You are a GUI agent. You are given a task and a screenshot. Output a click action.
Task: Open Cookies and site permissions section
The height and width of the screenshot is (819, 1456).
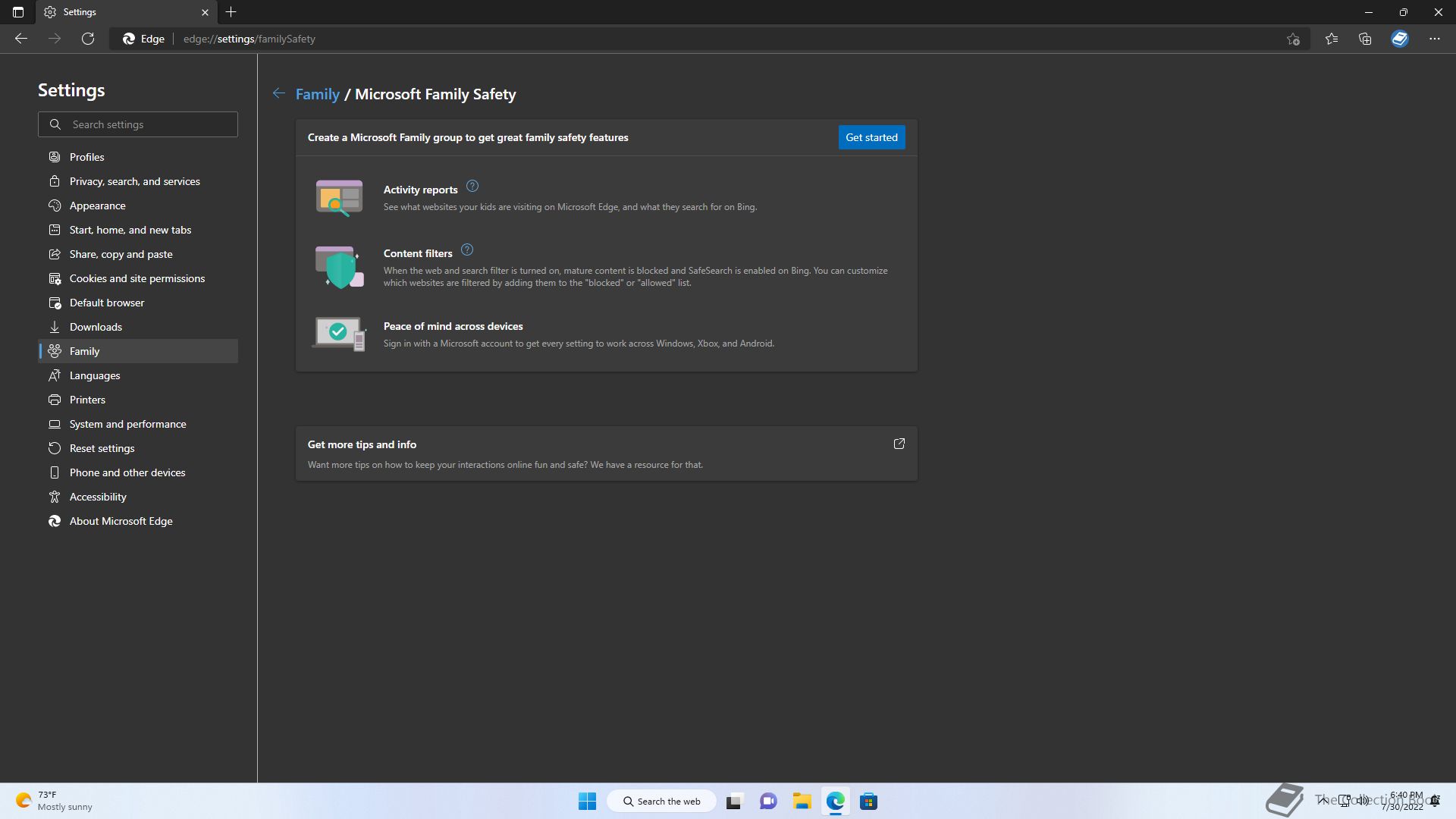[138, 278]
